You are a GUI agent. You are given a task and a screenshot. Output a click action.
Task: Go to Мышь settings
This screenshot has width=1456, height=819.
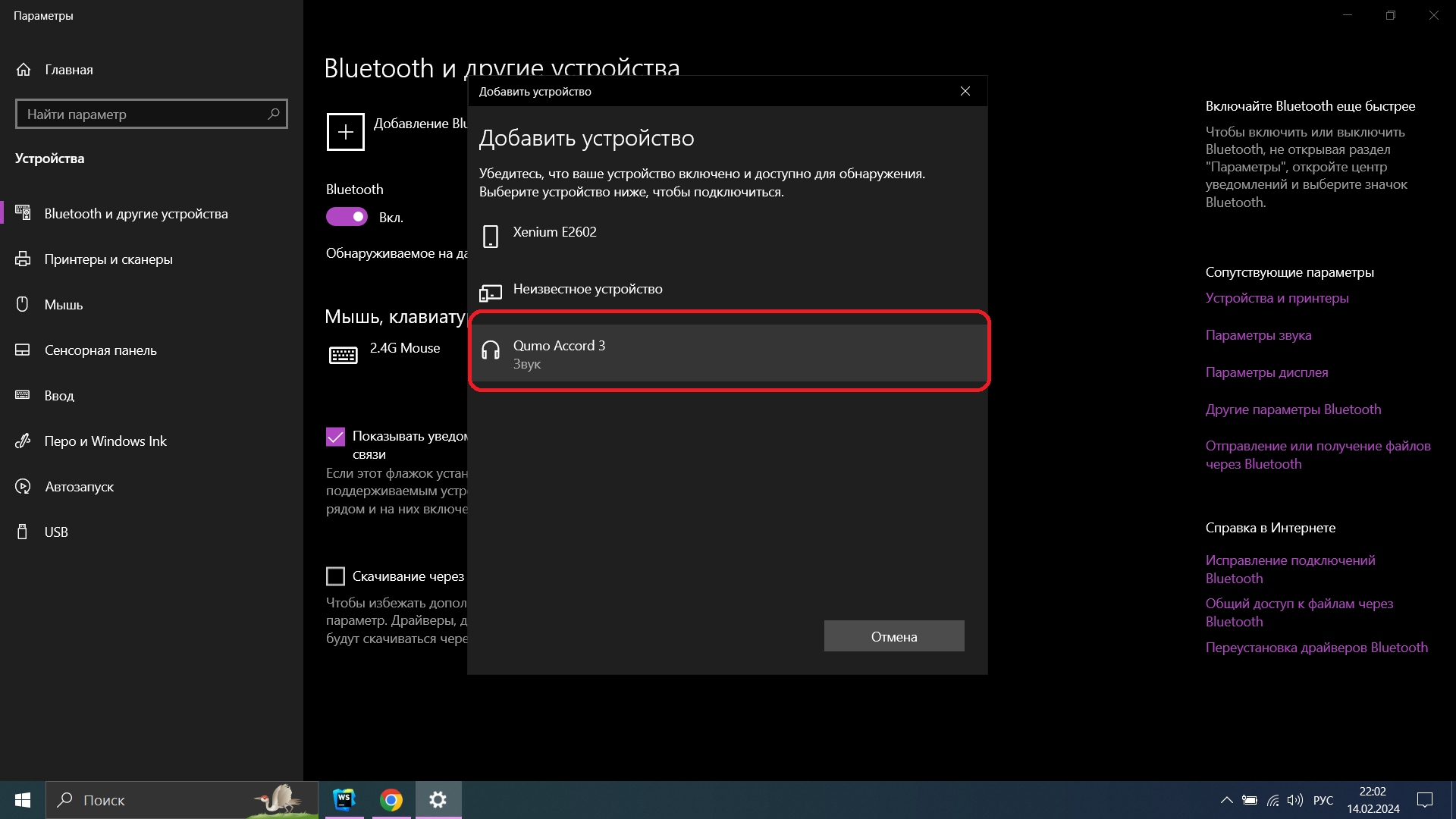coord(152,305)
